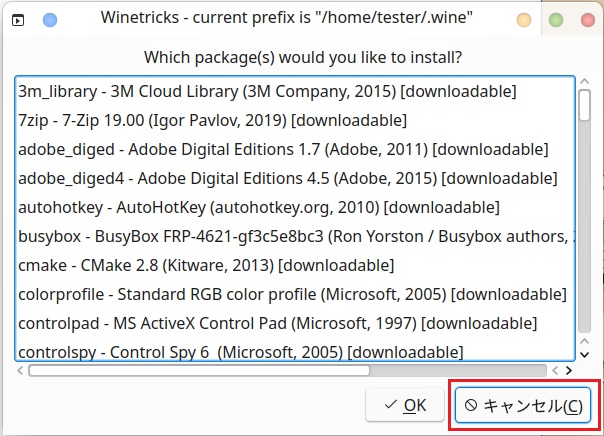Image resolution: width=604 pixels, height=436 pixels.
Task: Select the 3m_library 3M Cloud Library entry
Action: coord(267,92)
